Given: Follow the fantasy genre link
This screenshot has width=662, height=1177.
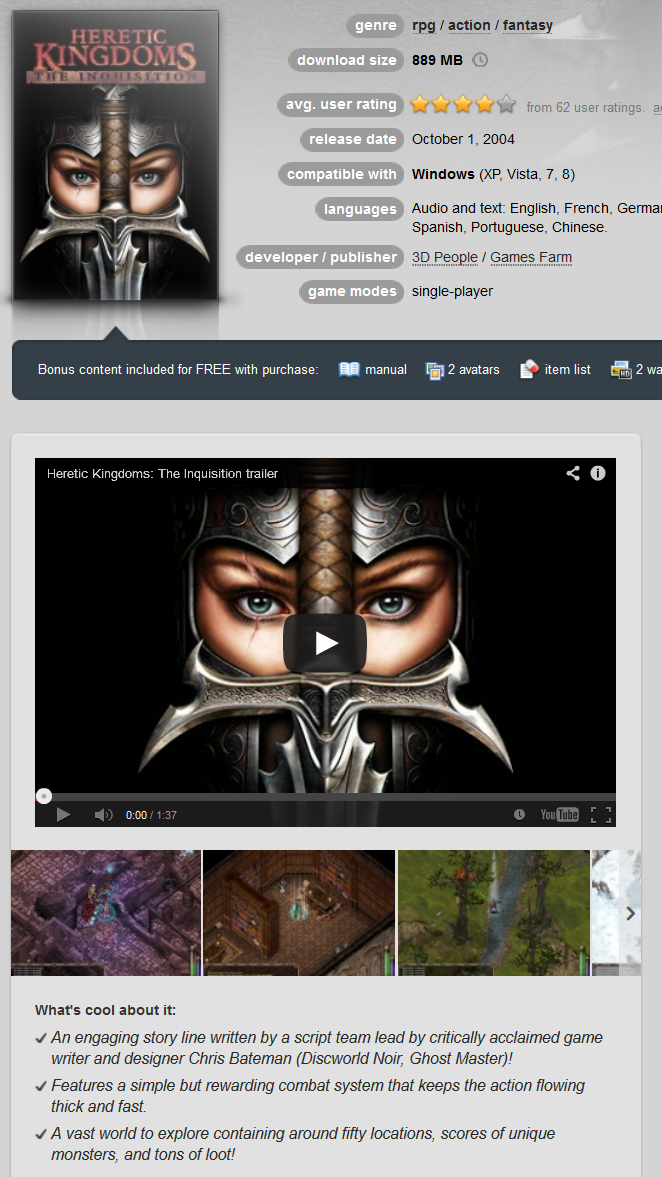Looking at the screenshot, I should (x=528, y=26).
